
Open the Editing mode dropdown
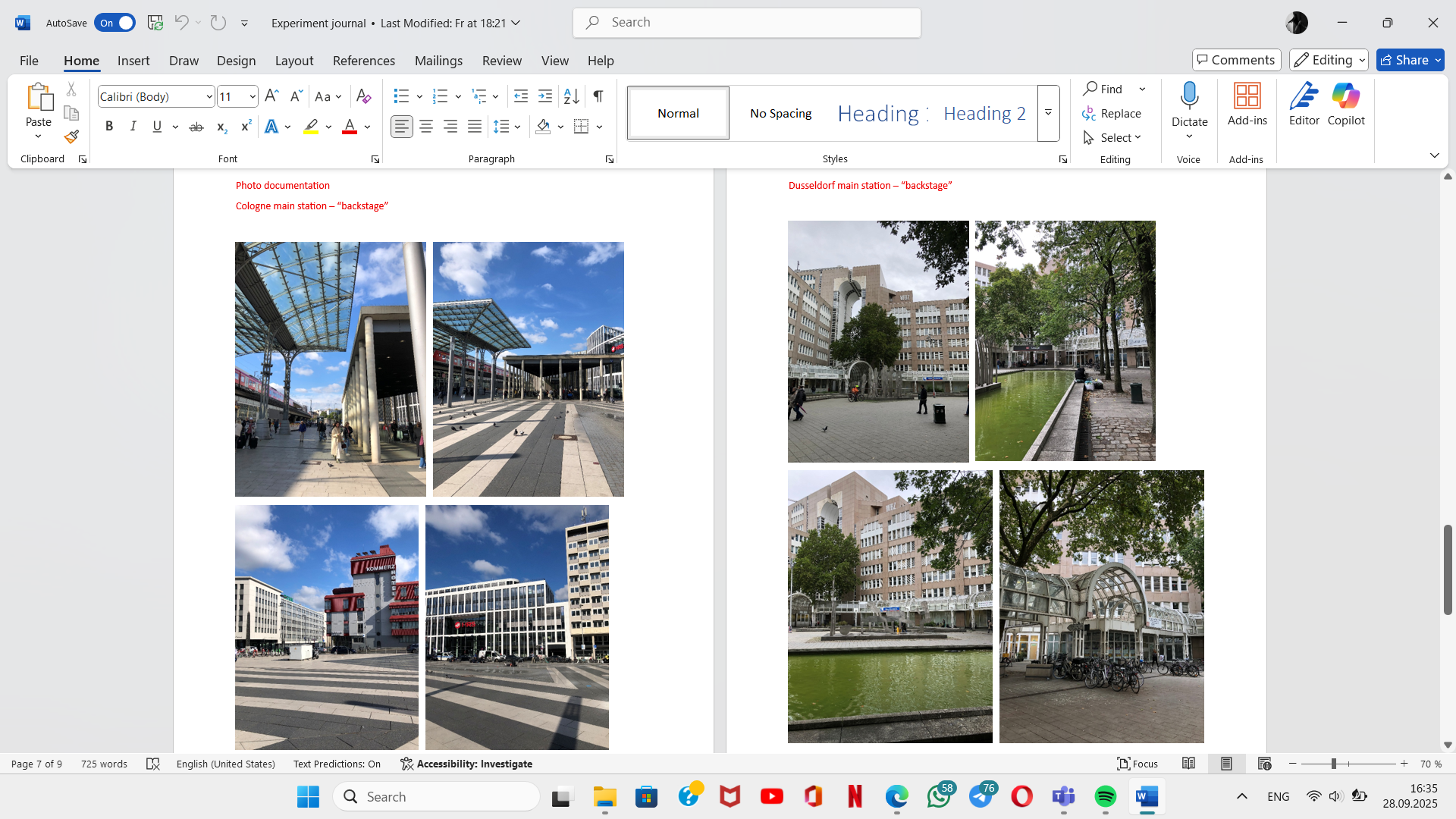click(1329, 60)
